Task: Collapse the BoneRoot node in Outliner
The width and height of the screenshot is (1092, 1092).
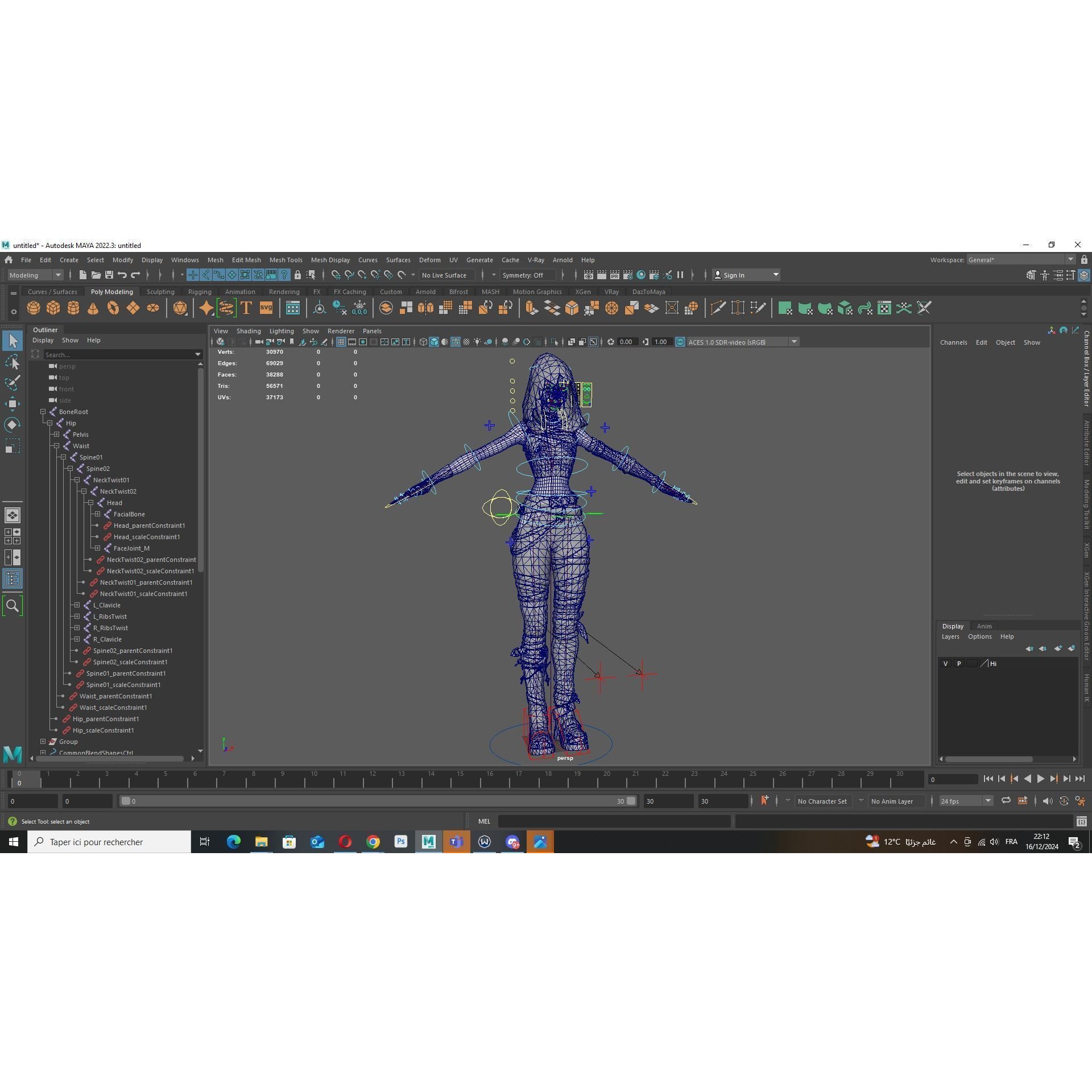Action: coord(43,412)
